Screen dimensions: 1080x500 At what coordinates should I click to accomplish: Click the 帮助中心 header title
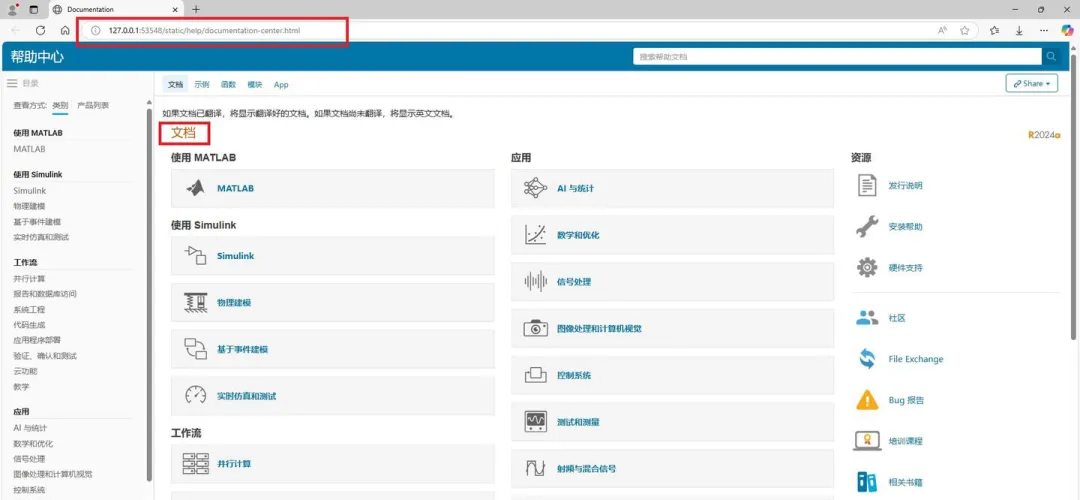37,56
